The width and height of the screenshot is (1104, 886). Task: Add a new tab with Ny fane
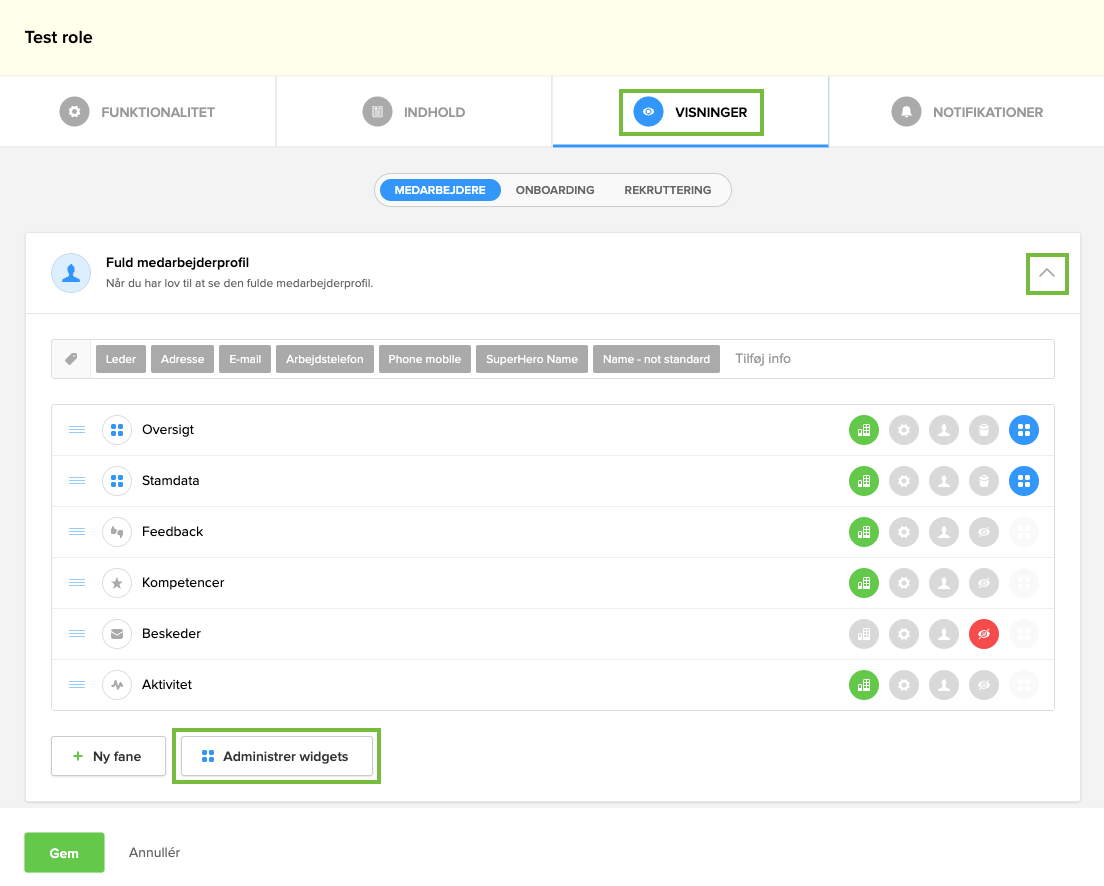tap(108, 757)
